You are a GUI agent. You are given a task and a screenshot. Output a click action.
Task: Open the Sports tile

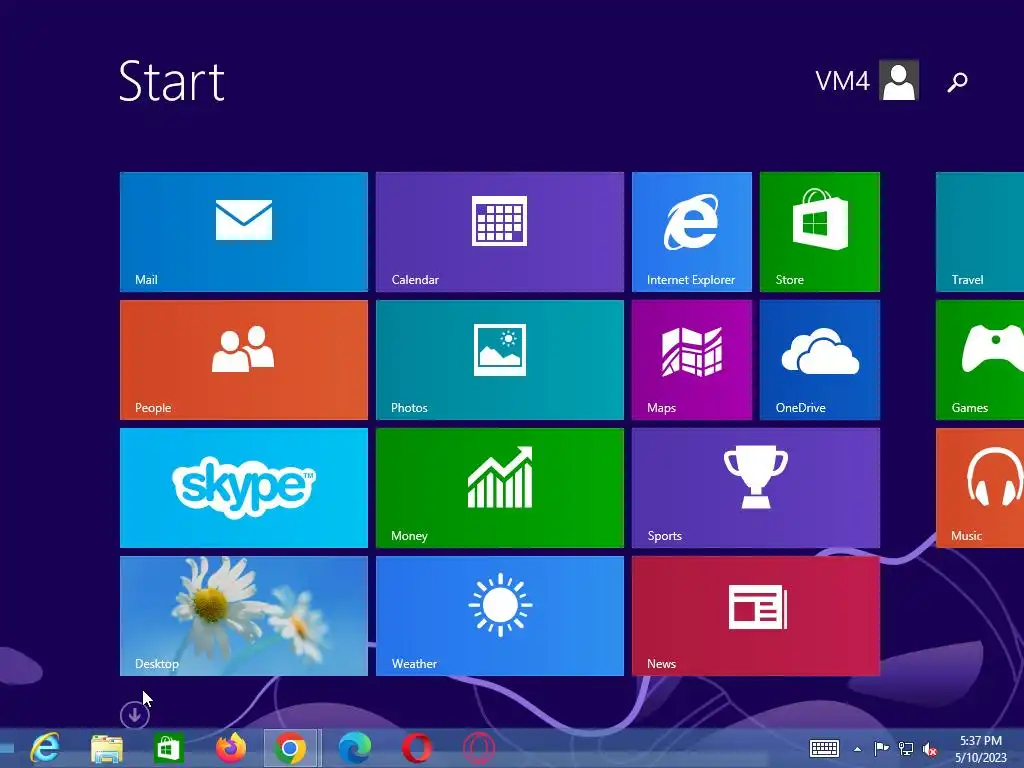[x=756, y=488]
